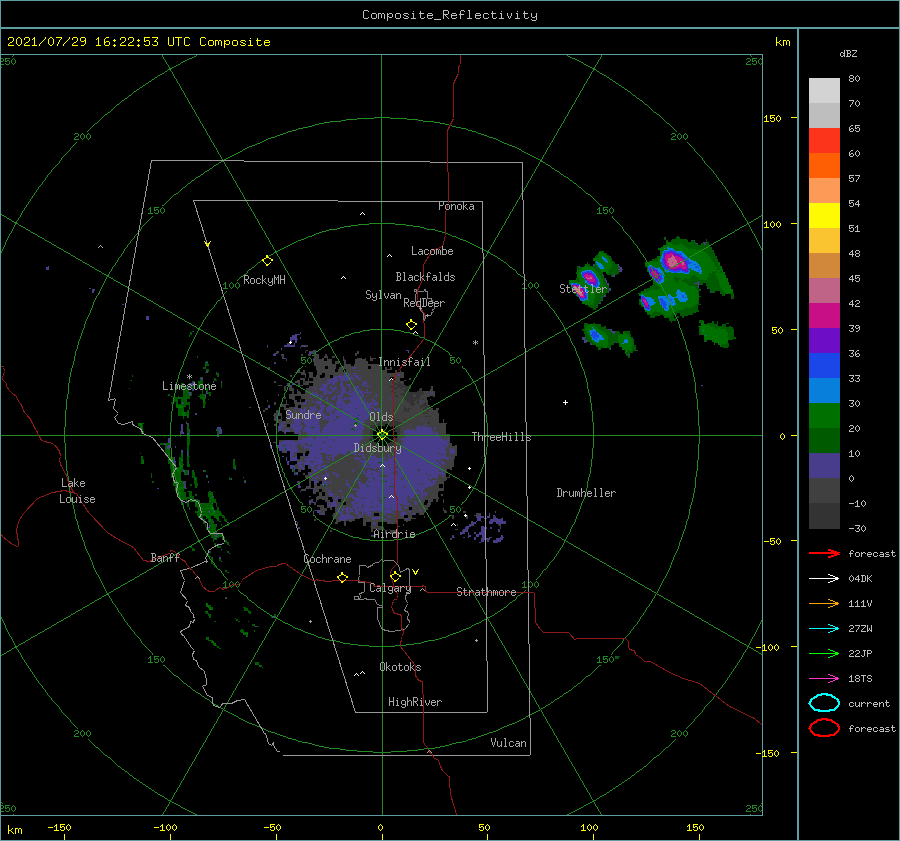Click the Sylvan label
The height and width of the screenshot is (841, 900).
(383, 295)
